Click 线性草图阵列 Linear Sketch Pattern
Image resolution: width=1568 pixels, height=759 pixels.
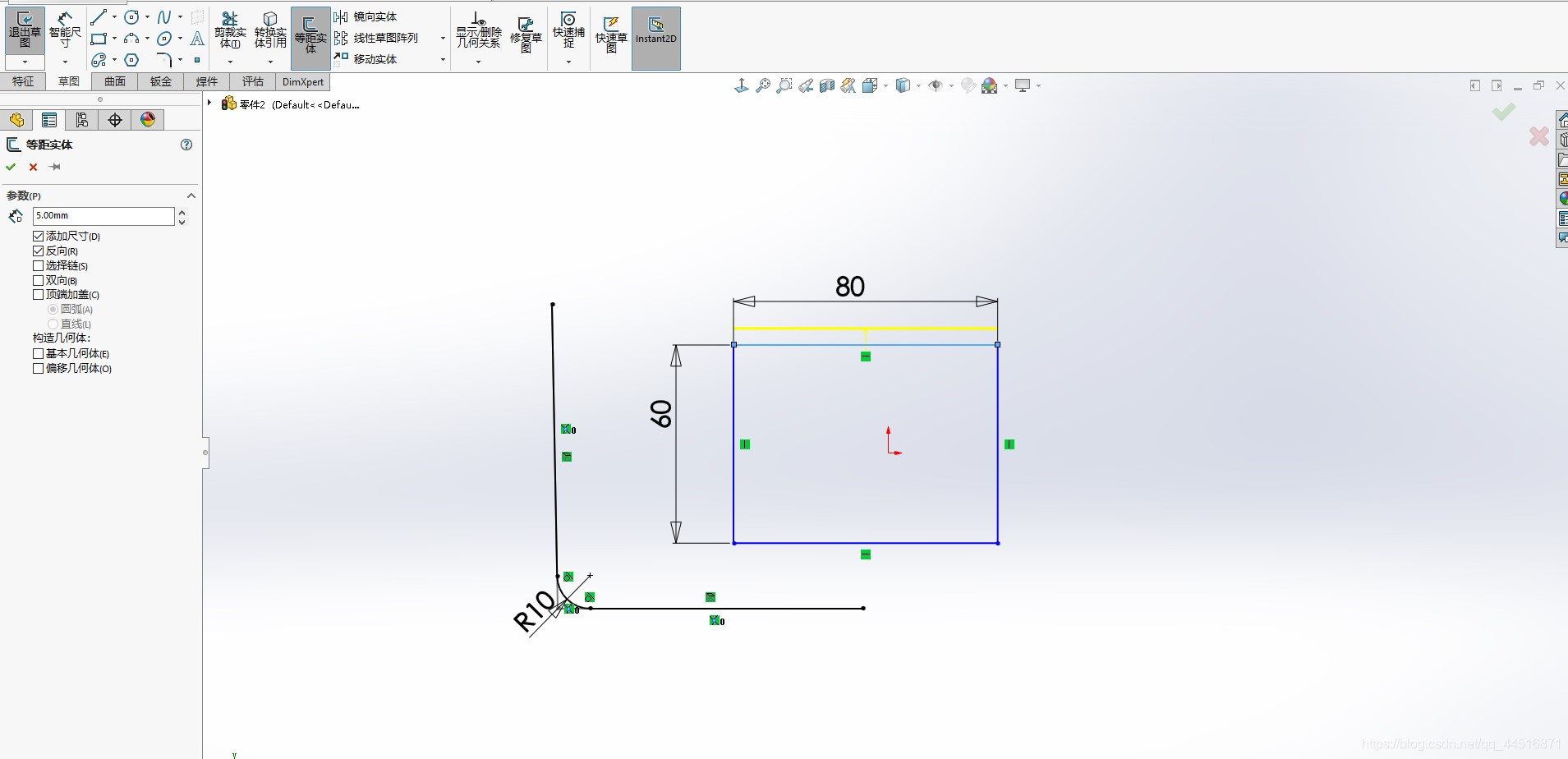point(376,38)
